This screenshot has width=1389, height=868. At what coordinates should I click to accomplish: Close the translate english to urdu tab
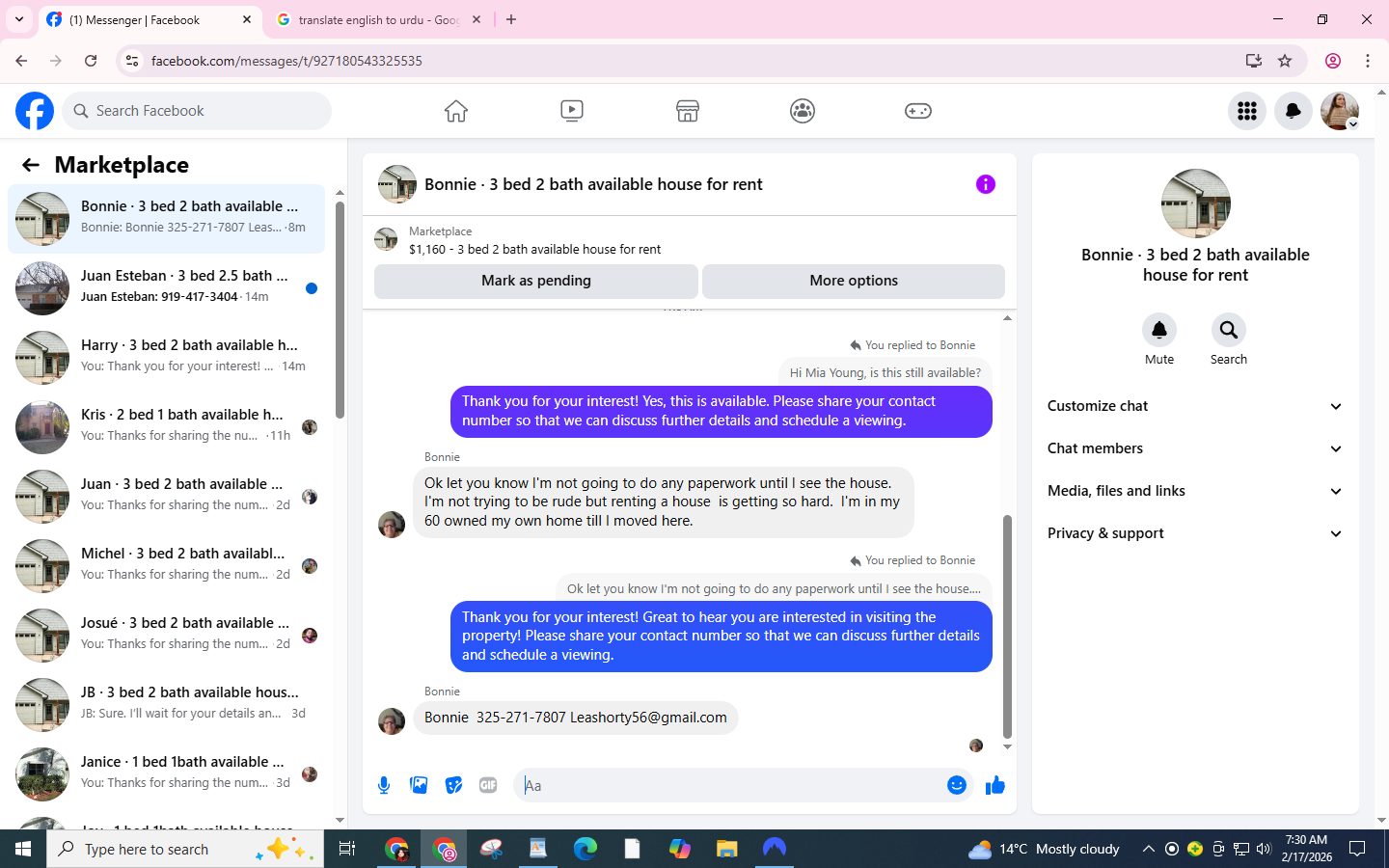pyautogui.click(x=477, y=19)
